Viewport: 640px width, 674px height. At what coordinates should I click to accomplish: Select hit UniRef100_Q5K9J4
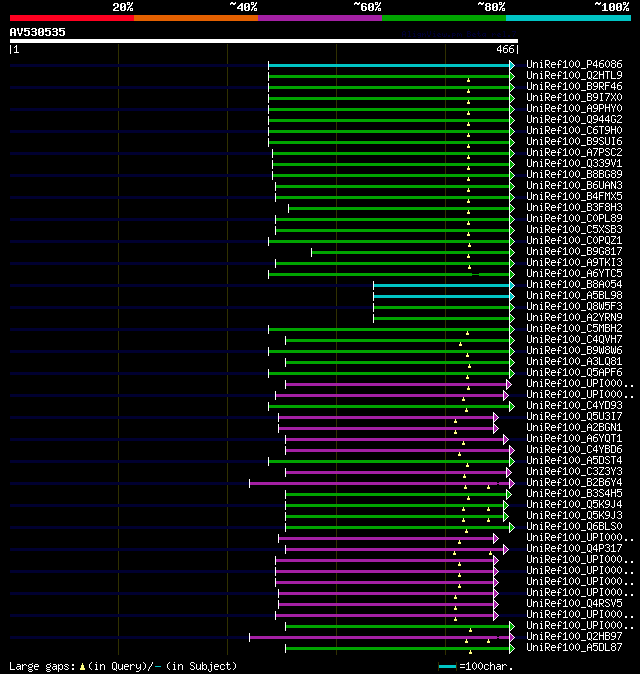click(574, 505)
